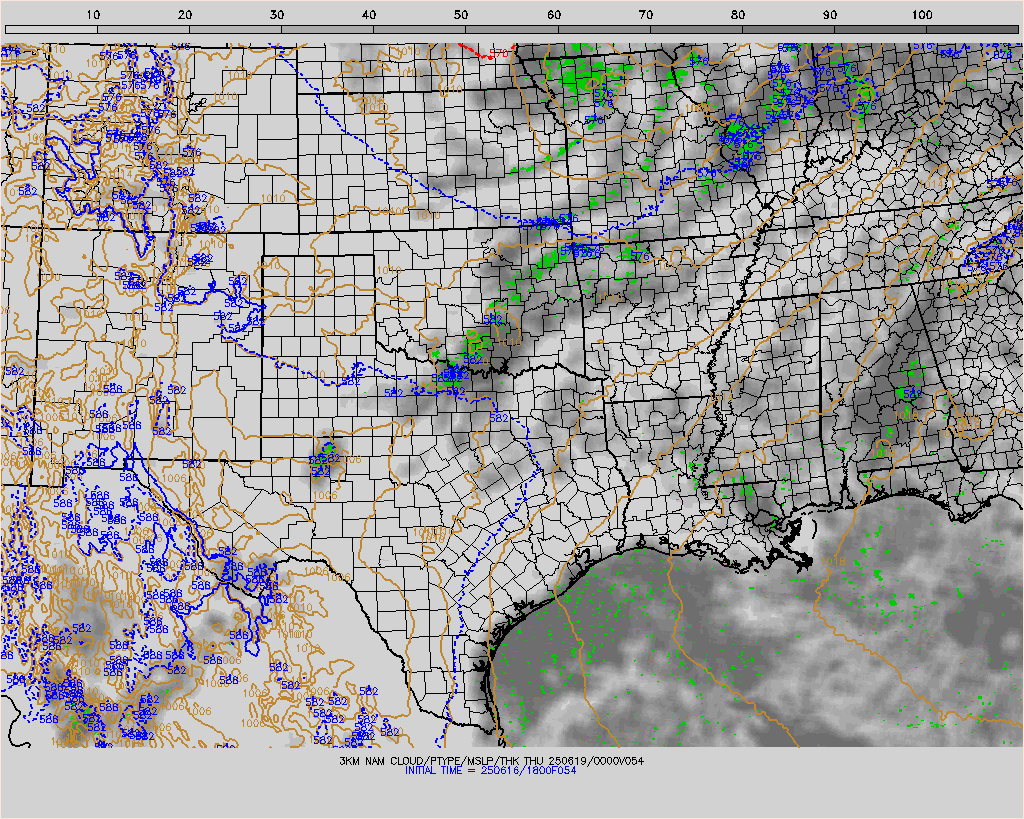
Task: Pick the gray swatch between 10 and 20
Action: tap(143, 29)
